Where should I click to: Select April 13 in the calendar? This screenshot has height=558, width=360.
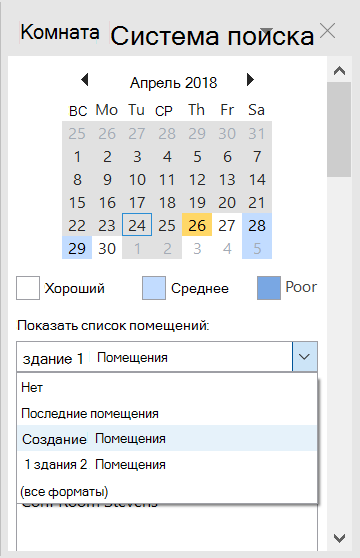227,179
